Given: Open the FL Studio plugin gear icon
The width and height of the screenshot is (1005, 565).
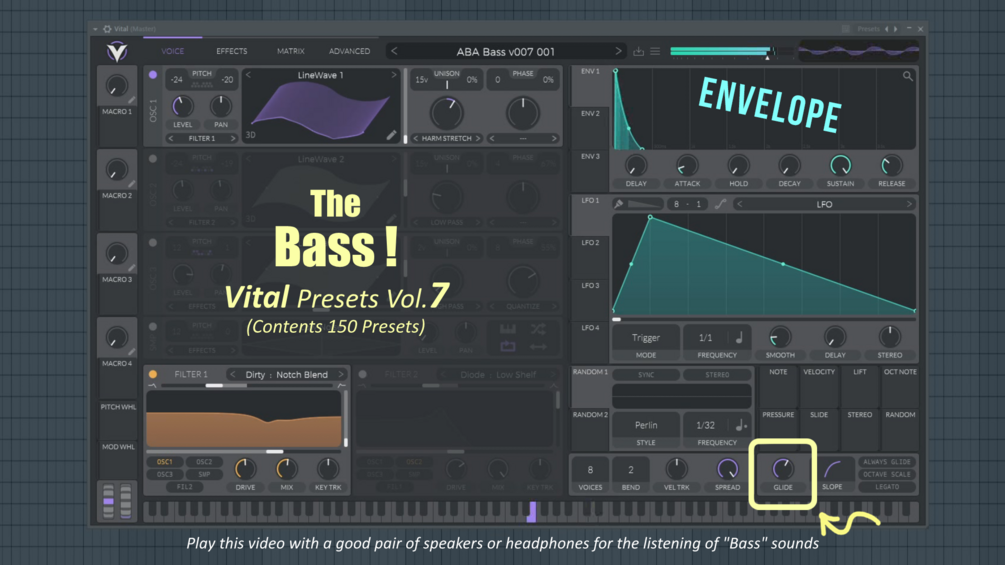Looking at the screenshot, I should (x=107, y=29).
